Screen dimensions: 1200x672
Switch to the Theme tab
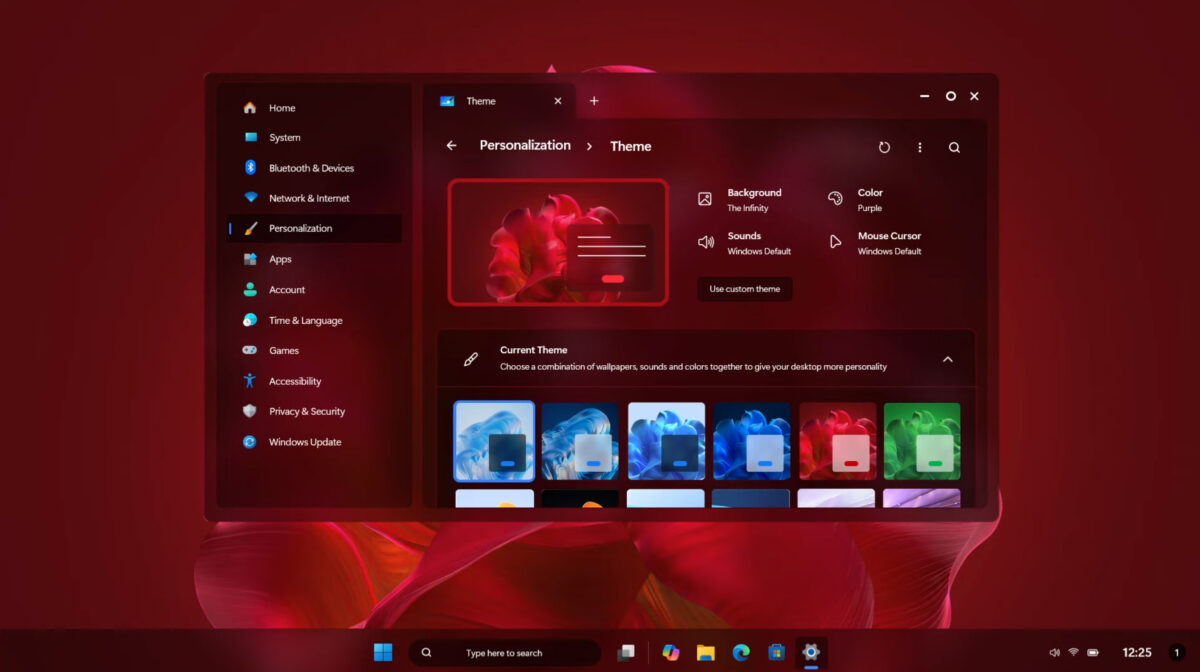[481, 100]
